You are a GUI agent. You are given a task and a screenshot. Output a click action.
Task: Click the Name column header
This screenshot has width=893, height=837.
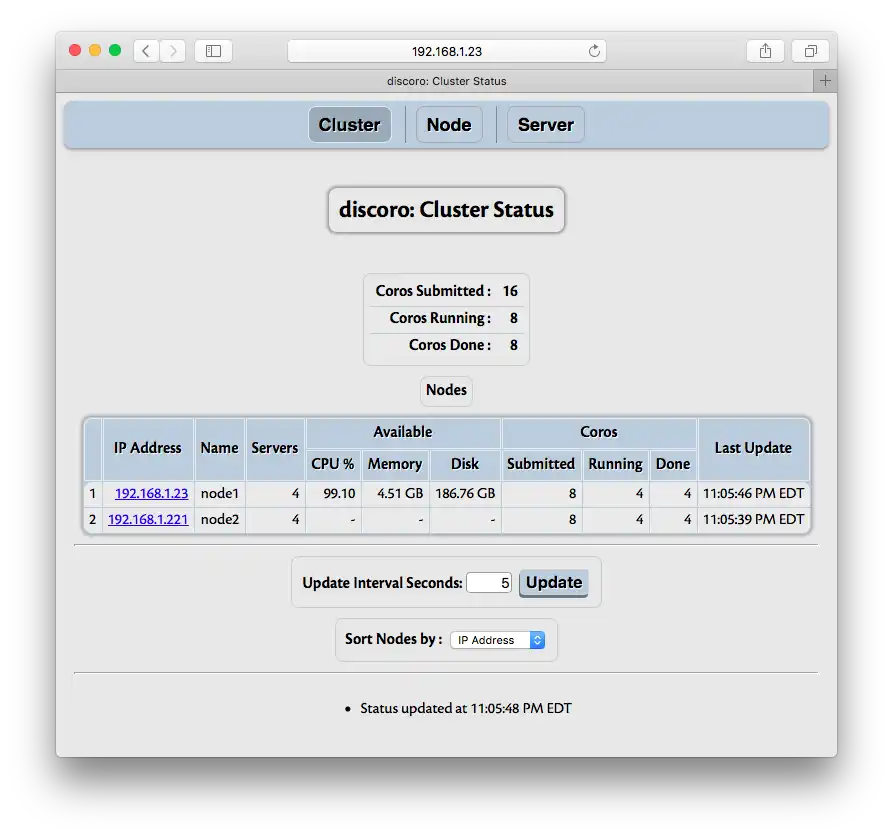tap(219, 448)
